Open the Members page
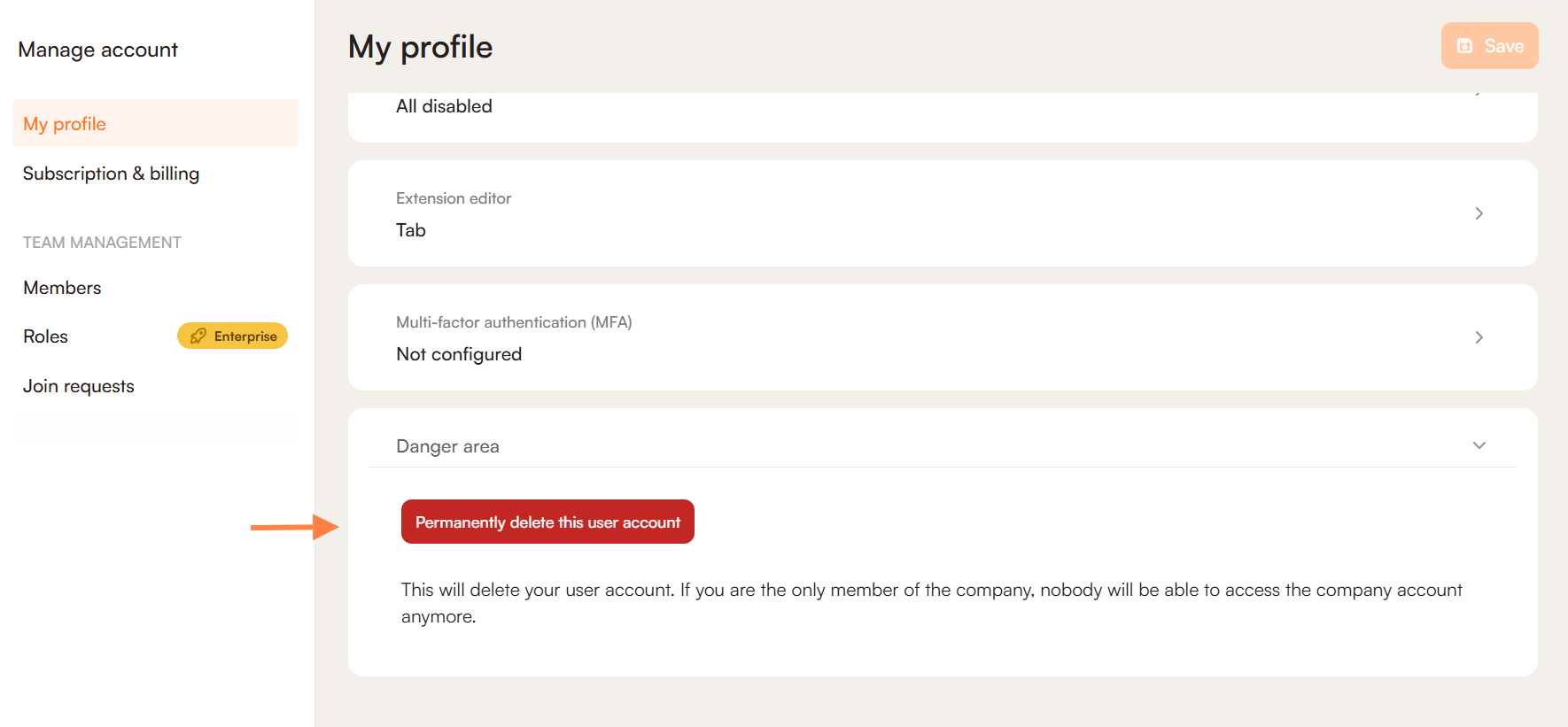This screenshot has width=1568, height=727. point(62,288)
